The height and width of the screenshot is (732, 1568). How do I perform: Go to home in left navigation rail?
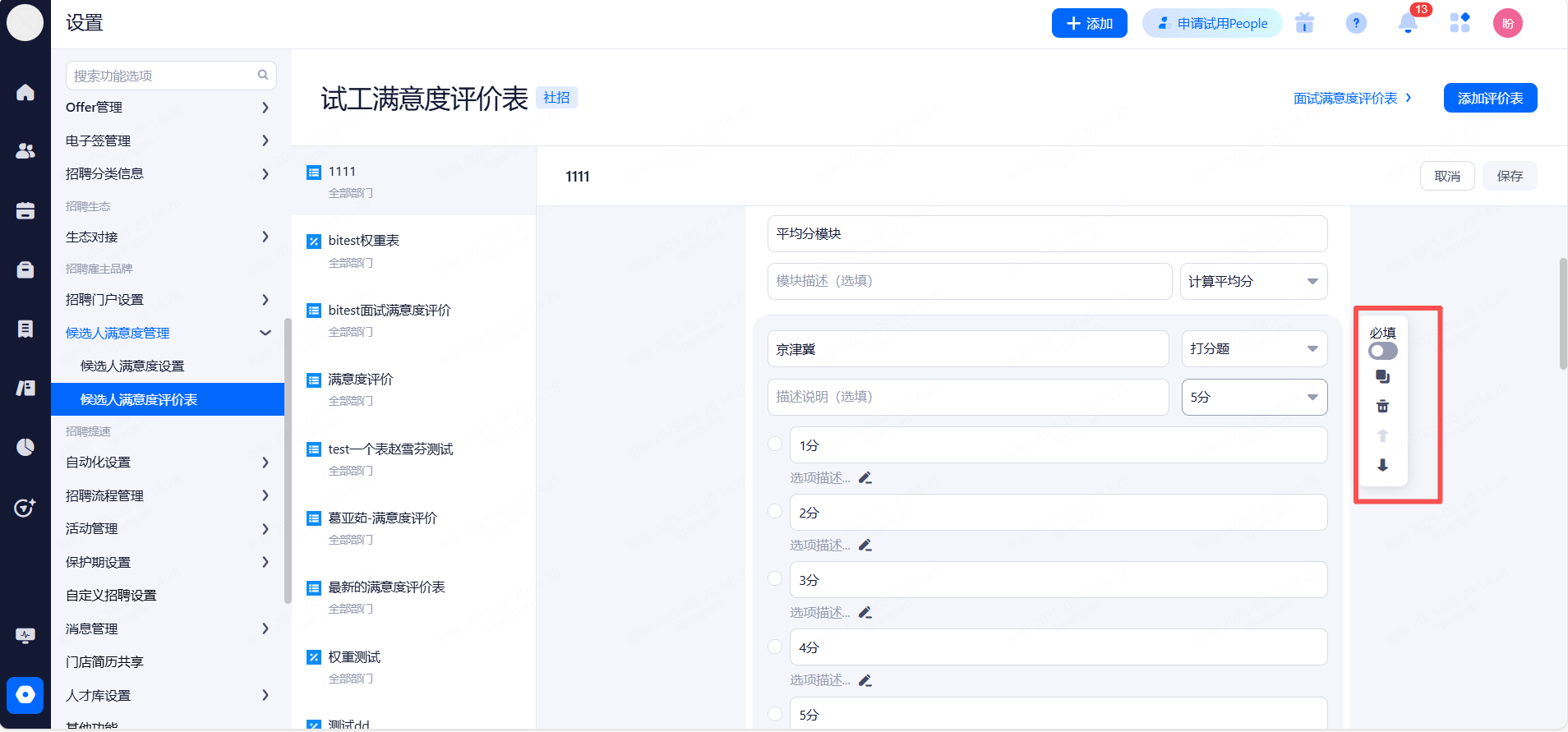tap(25, 92)
